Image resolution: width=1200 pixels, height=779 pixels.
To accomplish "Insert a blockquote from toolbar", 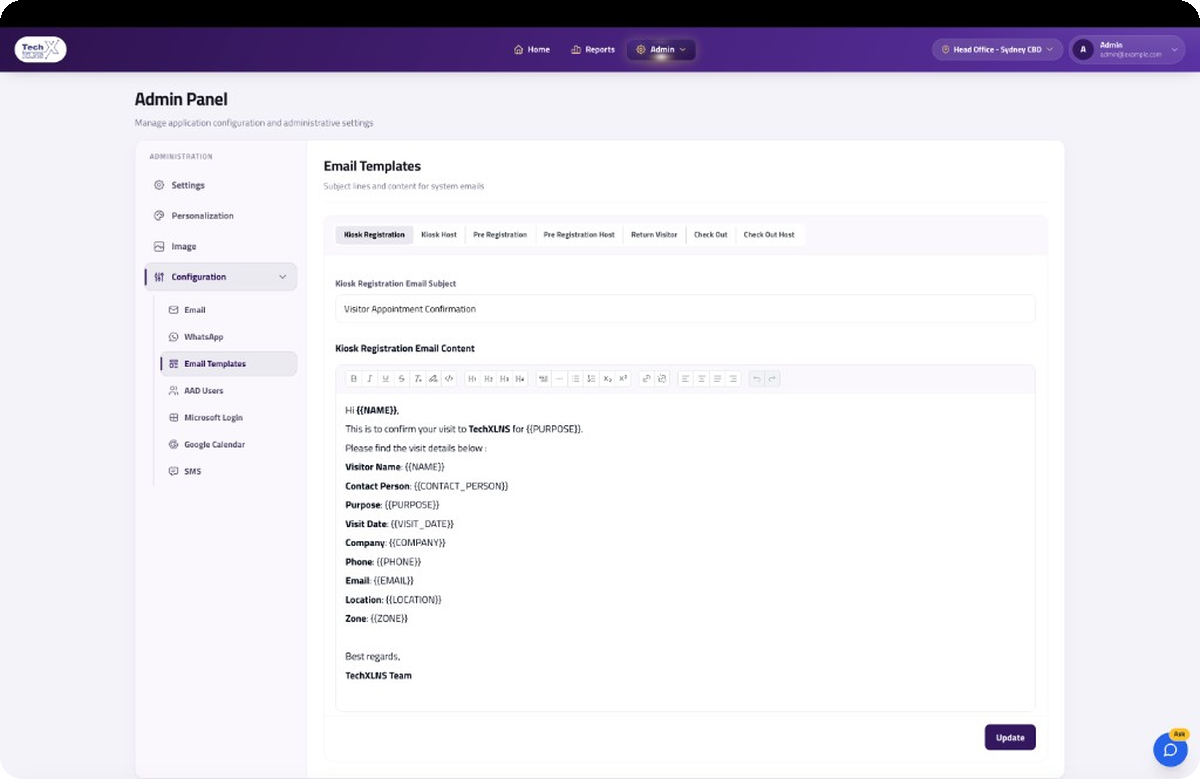I will (x=543, y=379).
